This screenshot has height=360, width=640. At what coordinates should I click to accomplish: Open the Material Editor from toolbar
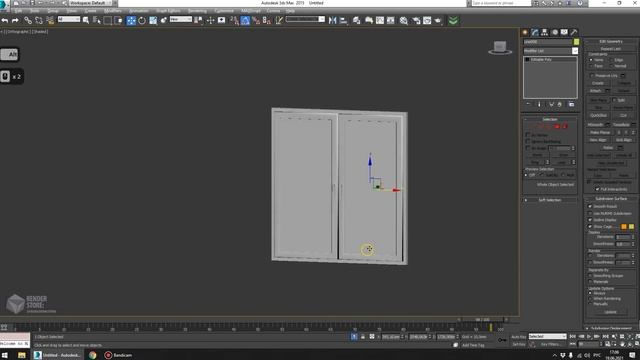point(404,20)
